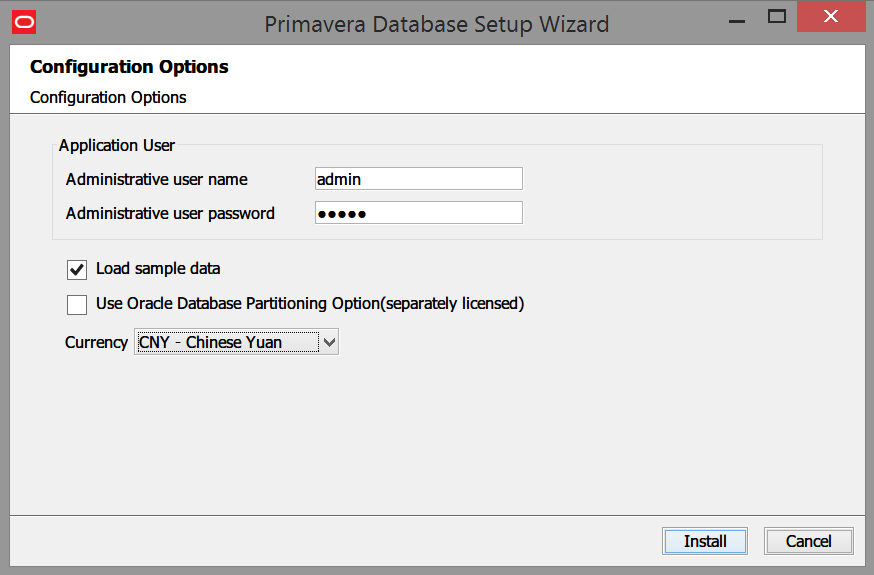
Task: Click the Primavera Database Setup Wizard title
Action: pos(436,25)
